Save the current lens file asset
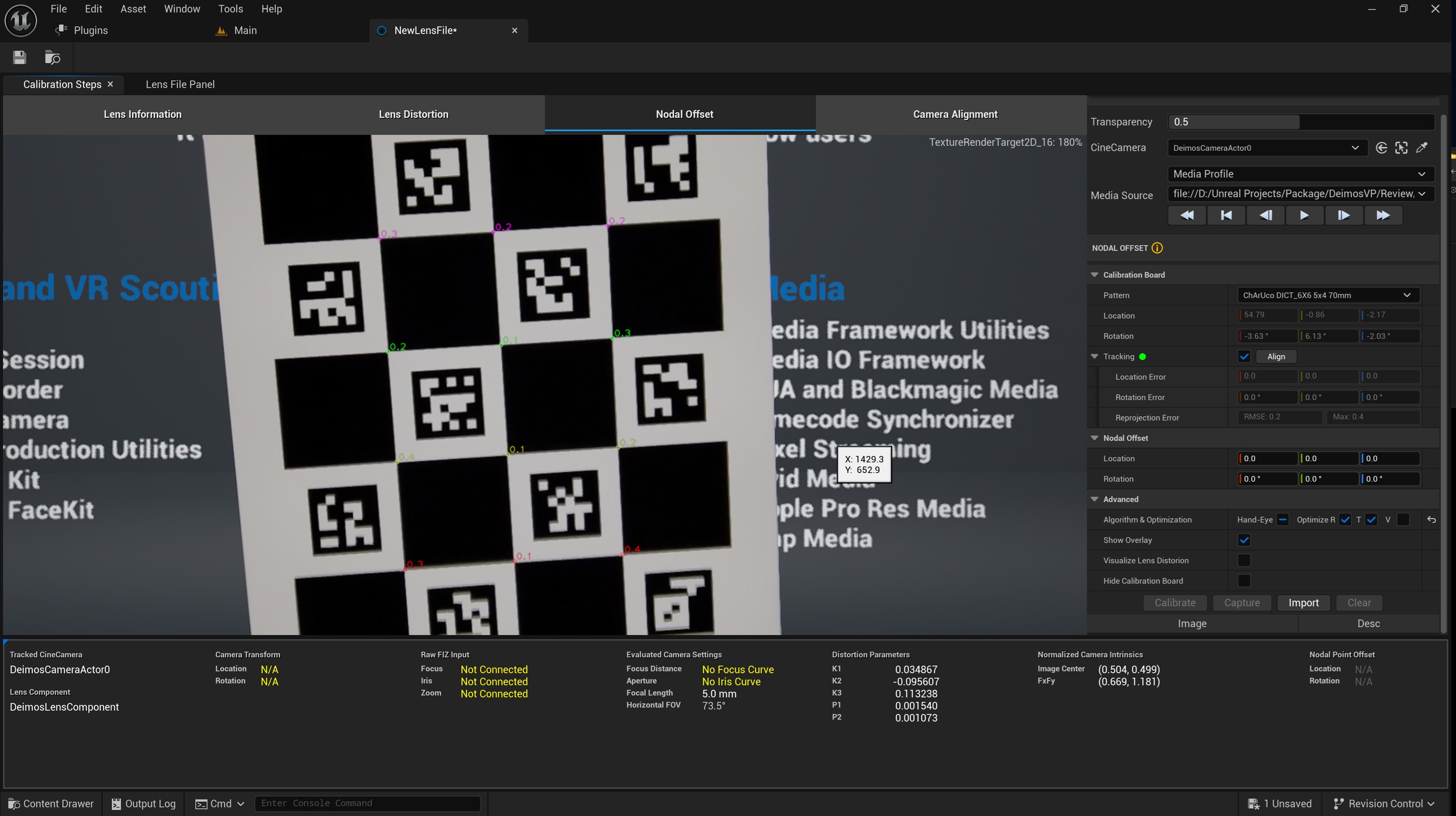This screenshot has width=1456, height=816. pyautogui.click(x=19, y=57)
